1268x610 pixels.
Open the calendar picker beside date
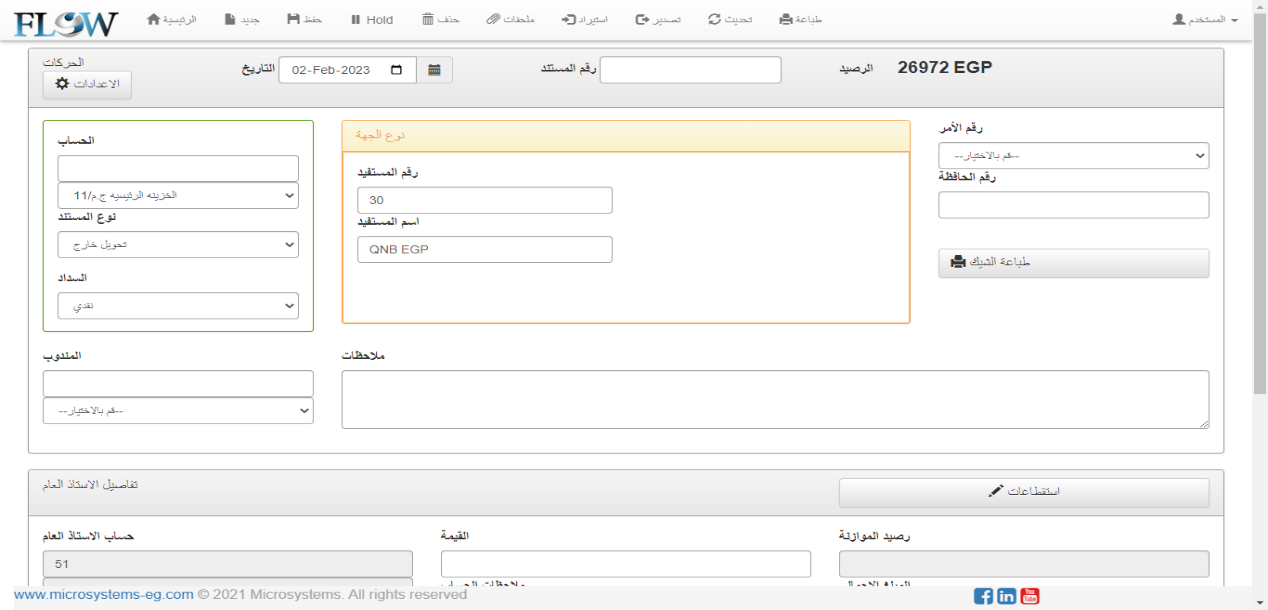pos(434,70)
